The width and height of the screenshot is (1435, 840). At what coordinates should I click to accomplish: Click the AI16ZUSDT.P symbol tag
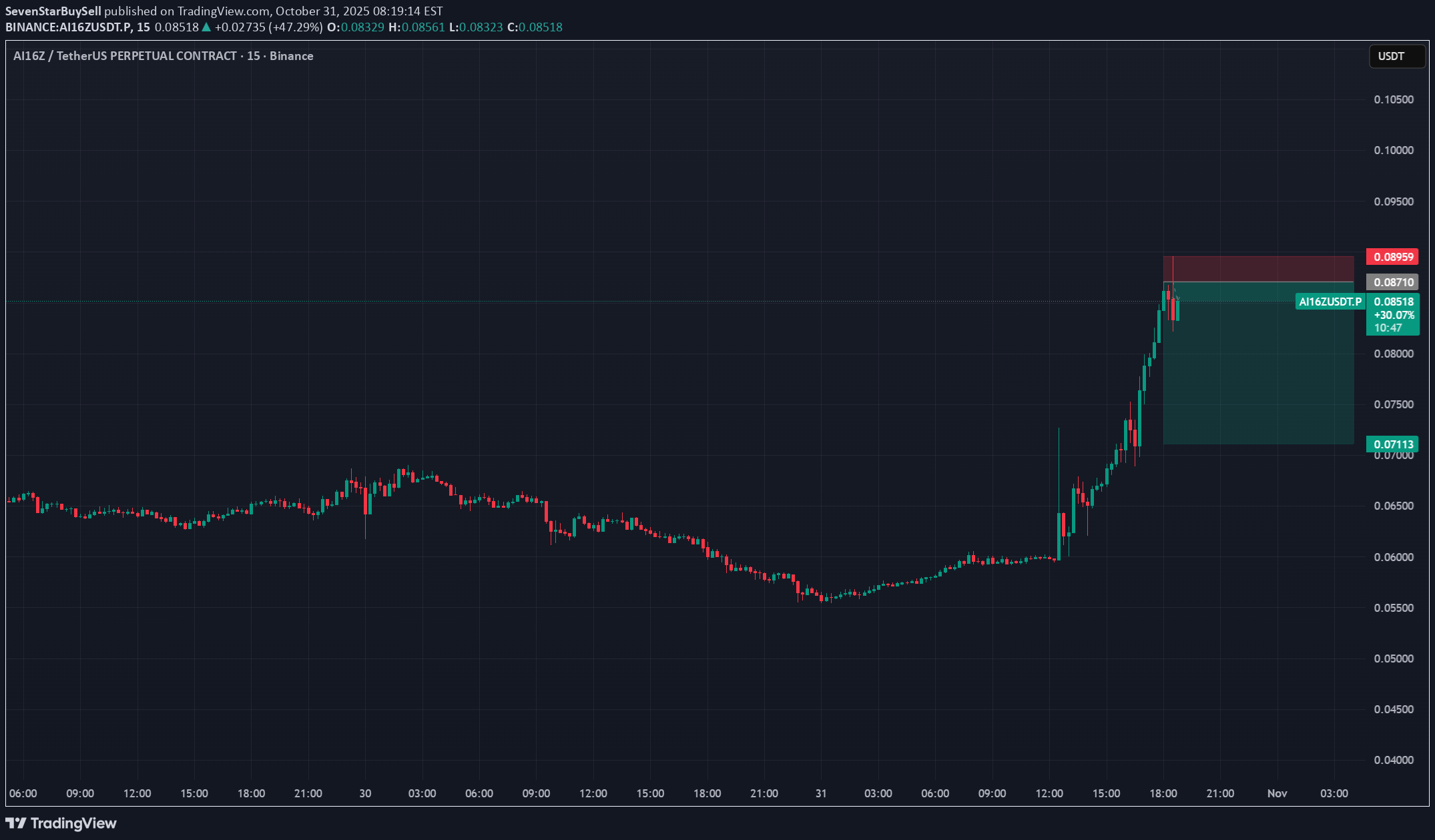(1330, 302)
